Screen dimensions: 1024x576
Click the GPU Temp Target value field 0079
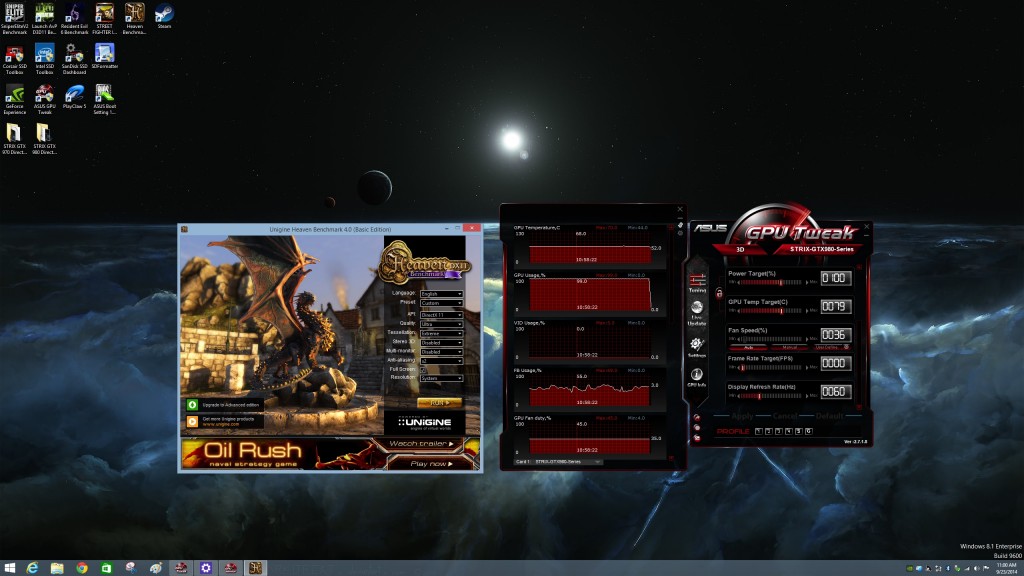[x=835, y=306]
